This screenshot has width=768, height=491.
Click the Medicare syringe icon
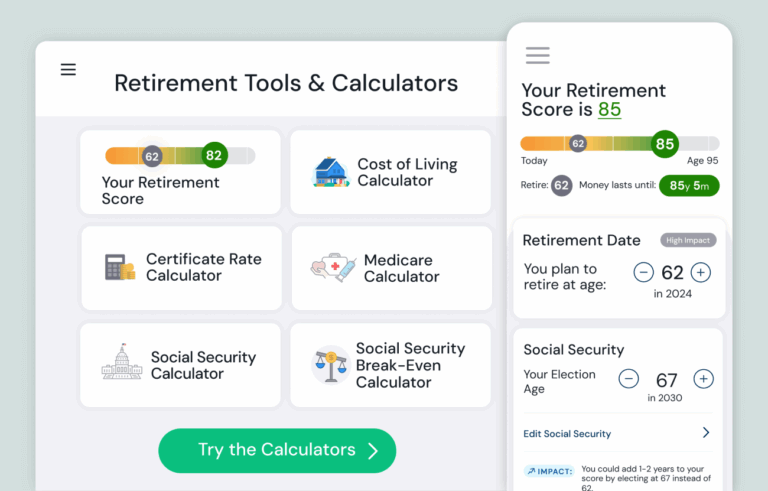point(333,267)
